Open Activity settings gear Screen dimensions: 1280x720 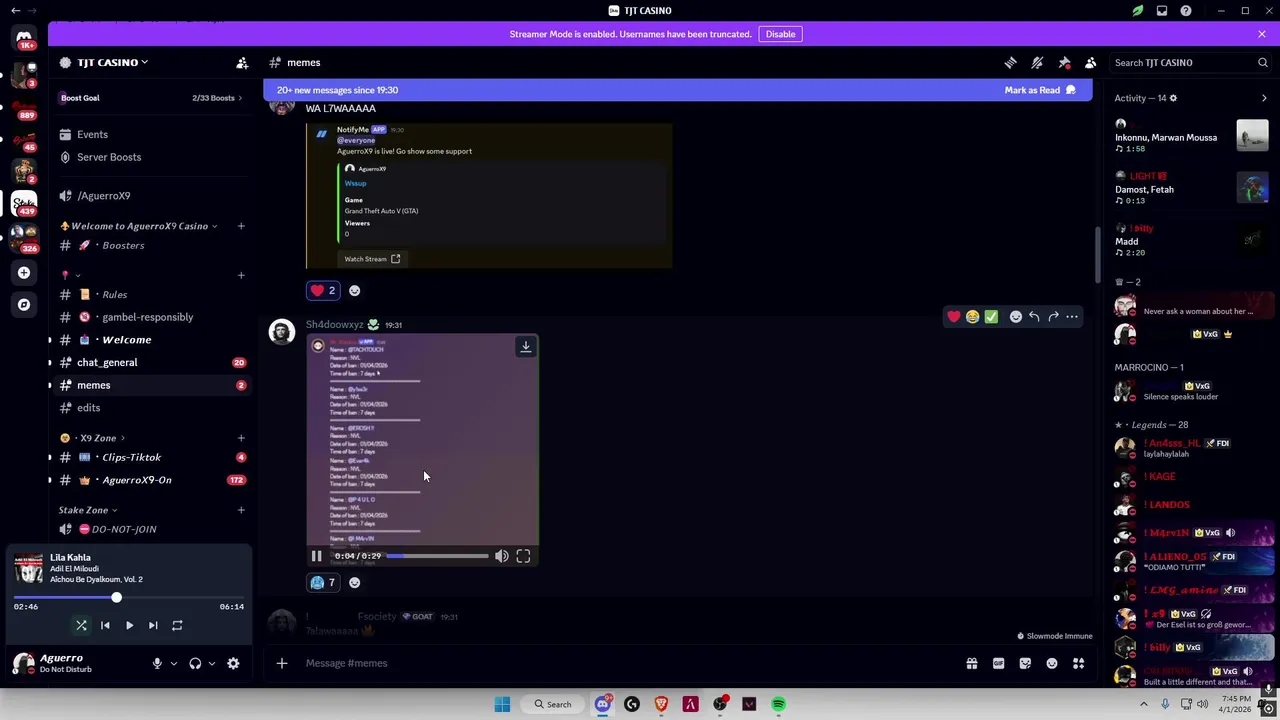pyautogui.click(x=1173, y=98)
